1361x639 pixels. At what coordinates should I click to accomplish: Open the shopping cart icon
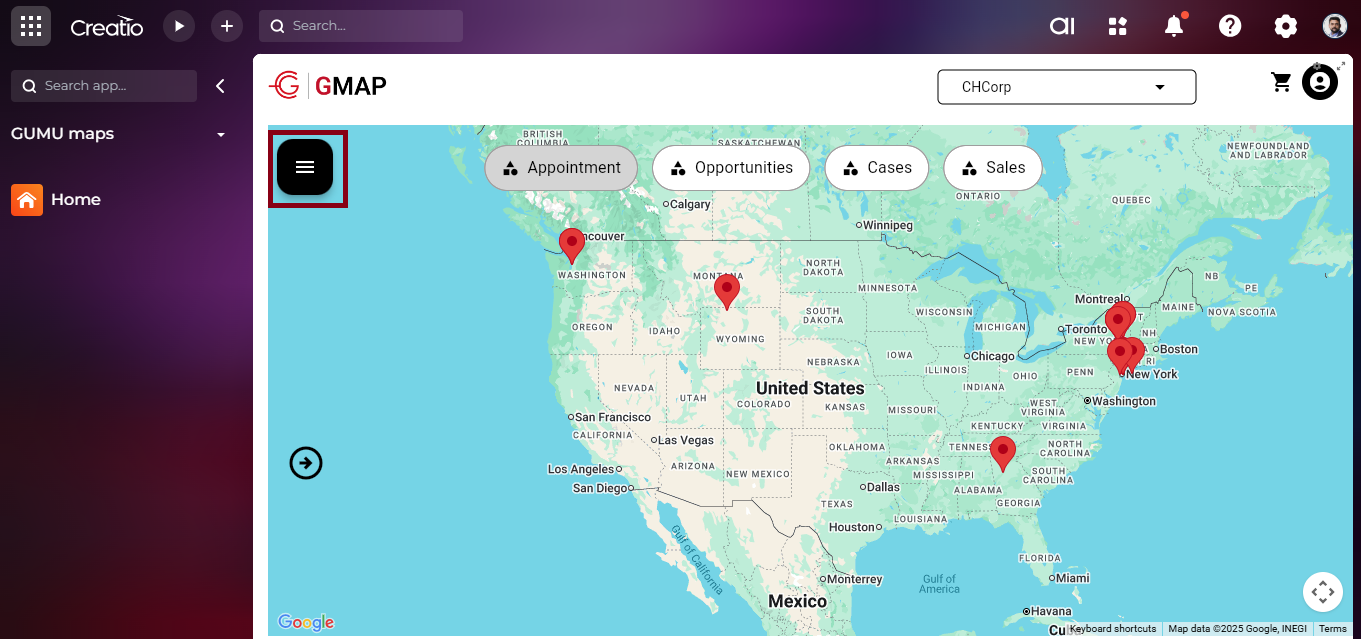1281,82
